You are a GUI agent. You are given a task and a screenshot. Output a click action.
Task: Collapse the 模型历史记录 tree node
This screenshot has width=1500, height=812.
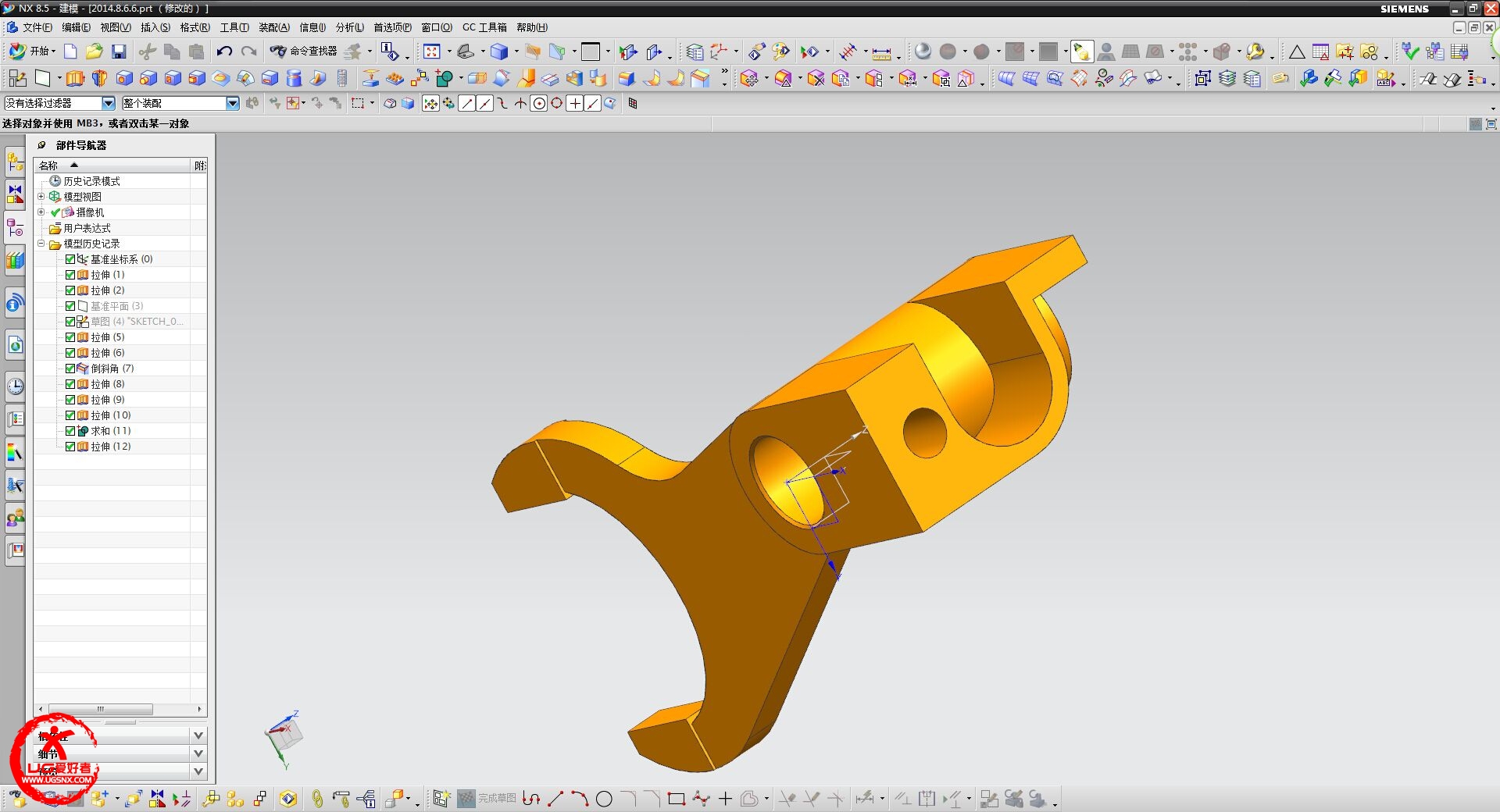tap(41, 244)
